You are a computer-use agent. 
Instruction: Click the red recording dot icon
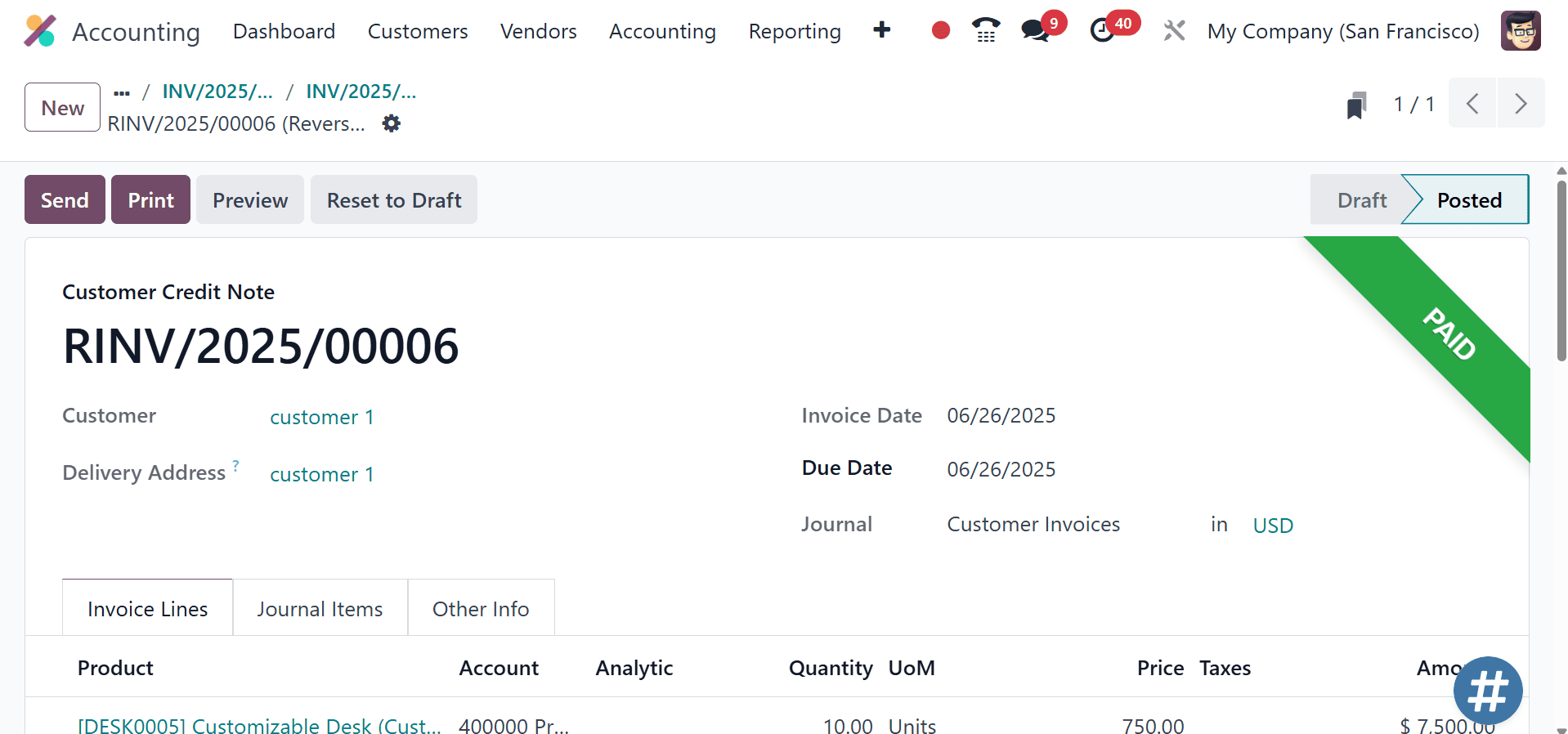point(941,30)
